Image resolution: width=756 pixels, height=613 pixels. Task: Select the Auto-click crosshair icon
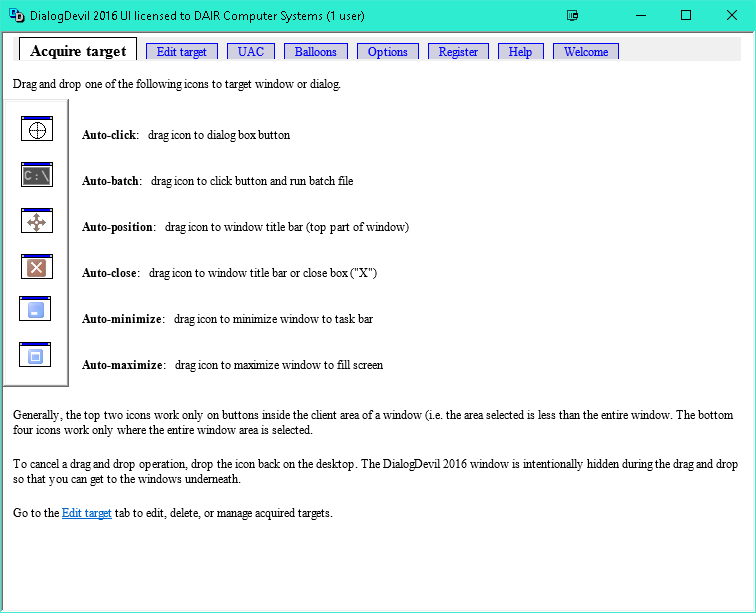36,129
